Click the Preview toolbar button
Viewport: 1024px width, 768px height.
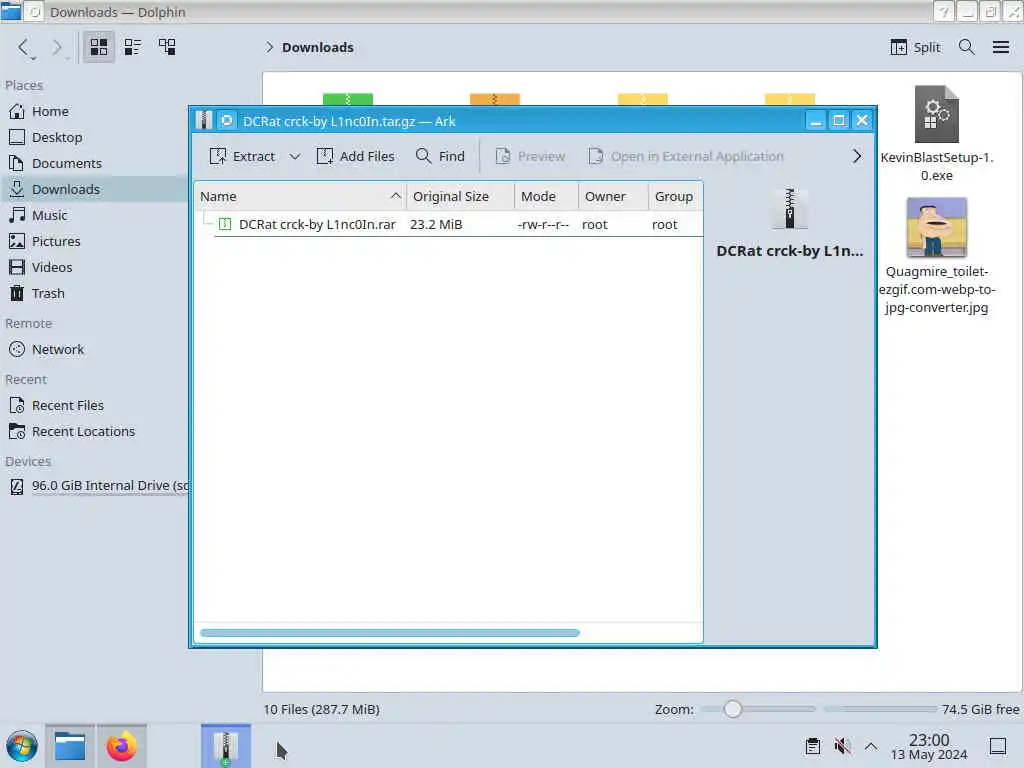coord(530,157)
